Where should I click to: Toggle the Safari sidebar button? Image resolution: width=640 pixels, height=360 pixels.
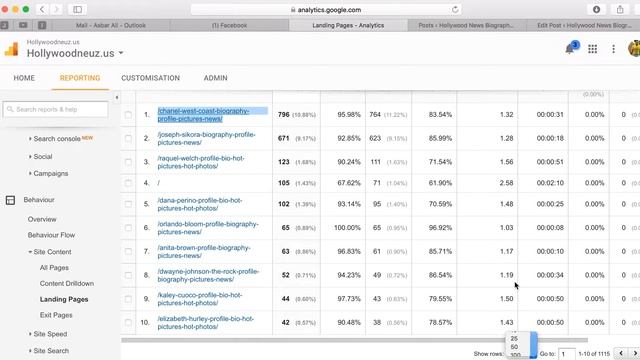(x=77, y=9)
